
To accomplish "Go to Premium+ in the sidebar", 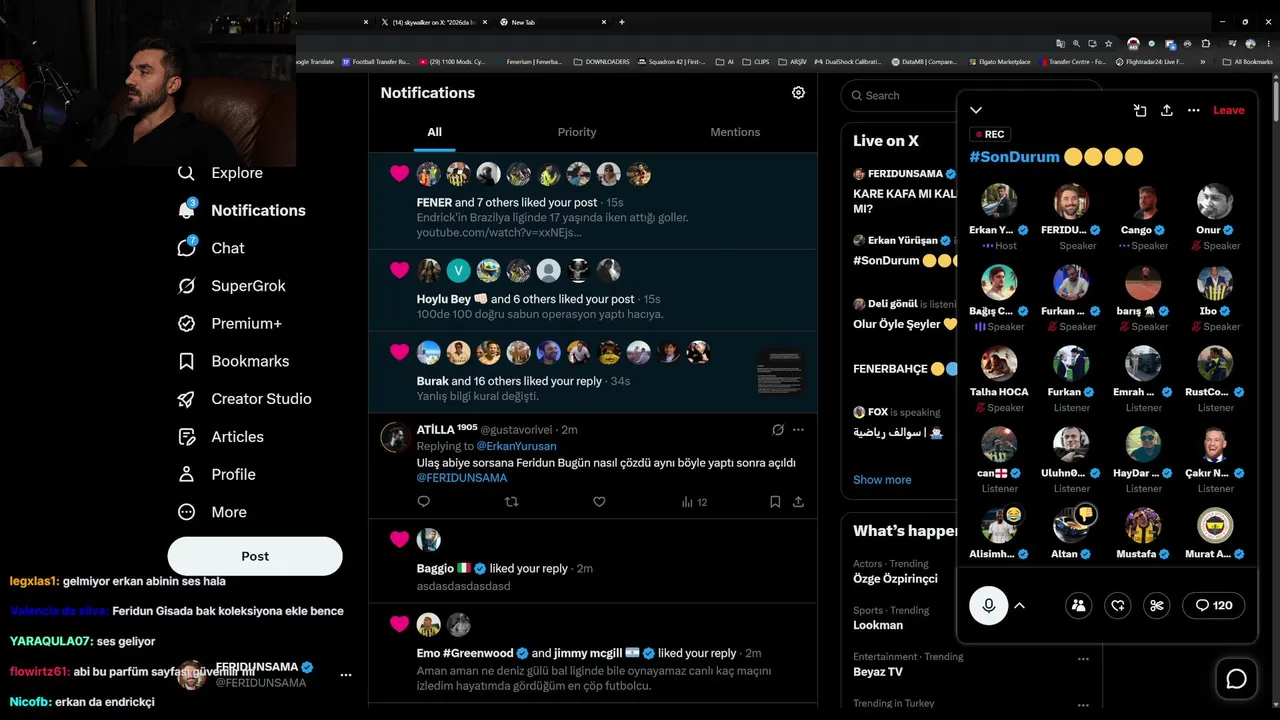I will tap(229, 324).
